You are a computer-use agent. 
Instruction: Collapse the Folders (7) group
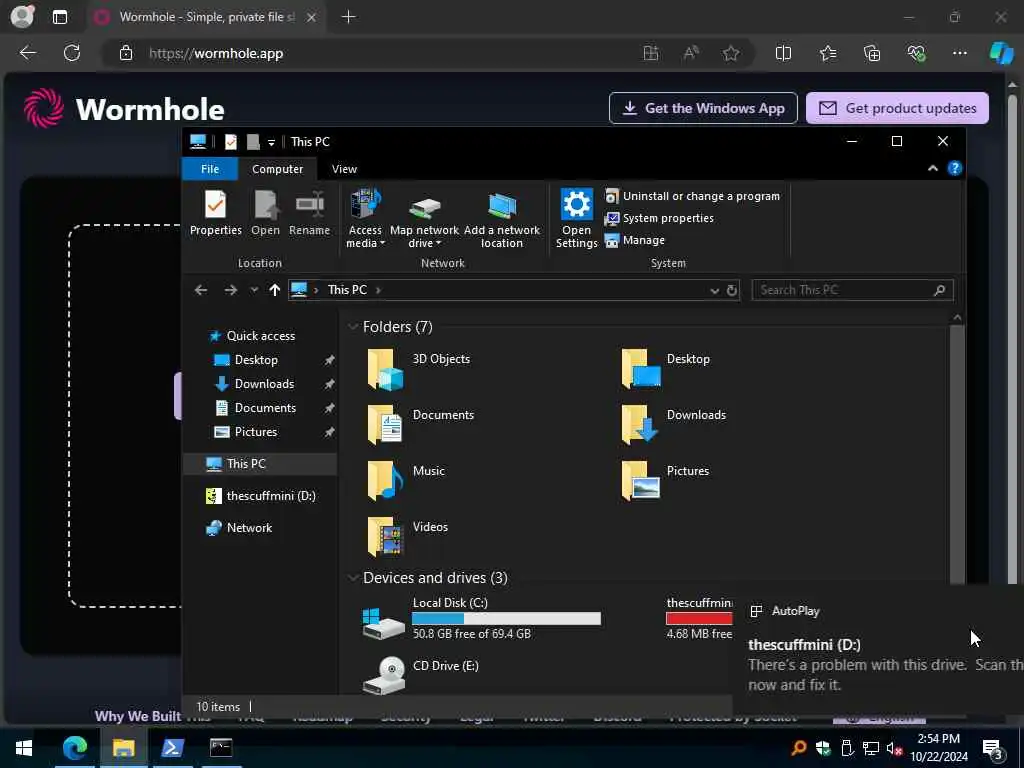point(353,327)
